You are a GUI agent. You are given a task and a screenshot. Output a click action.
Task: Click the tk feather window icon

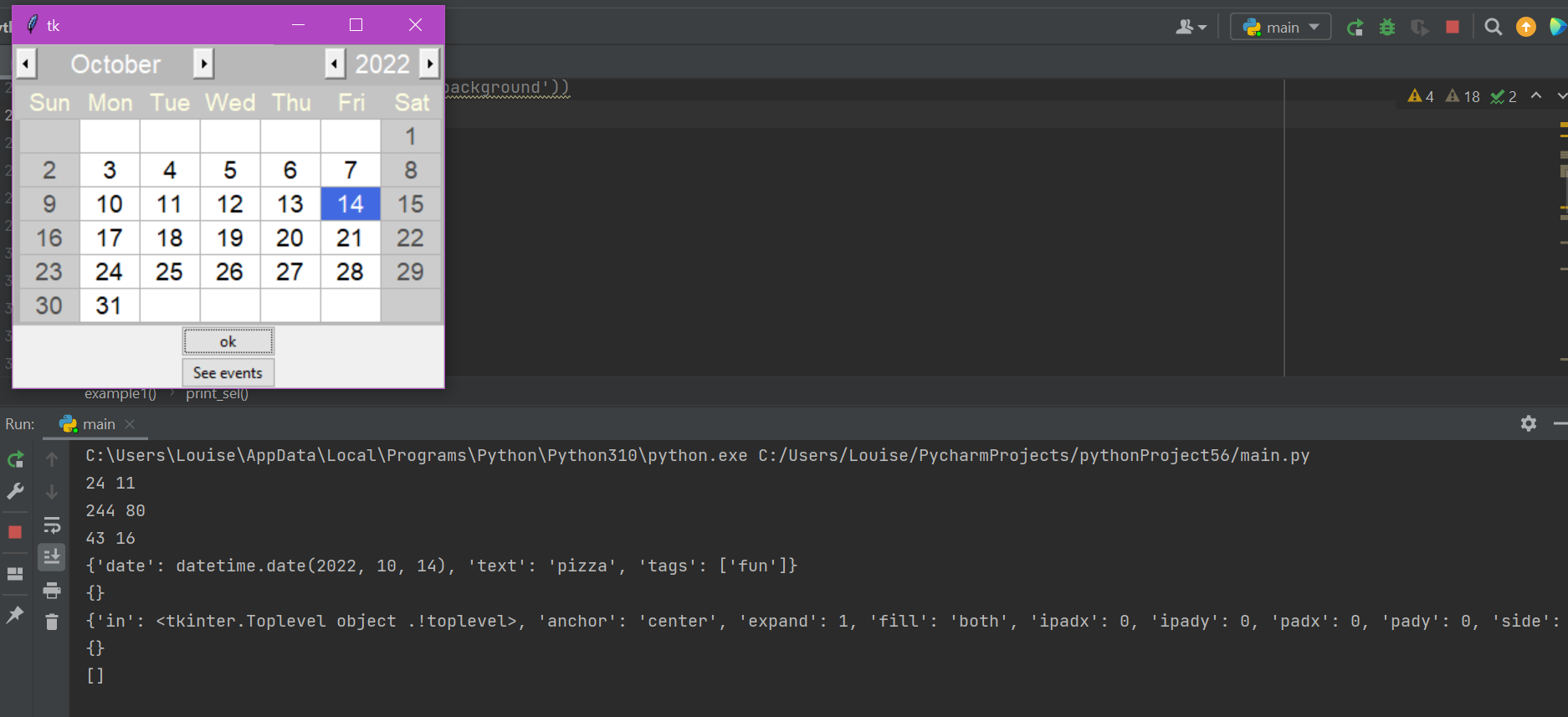pyautogui.click(x=32, y=25)
